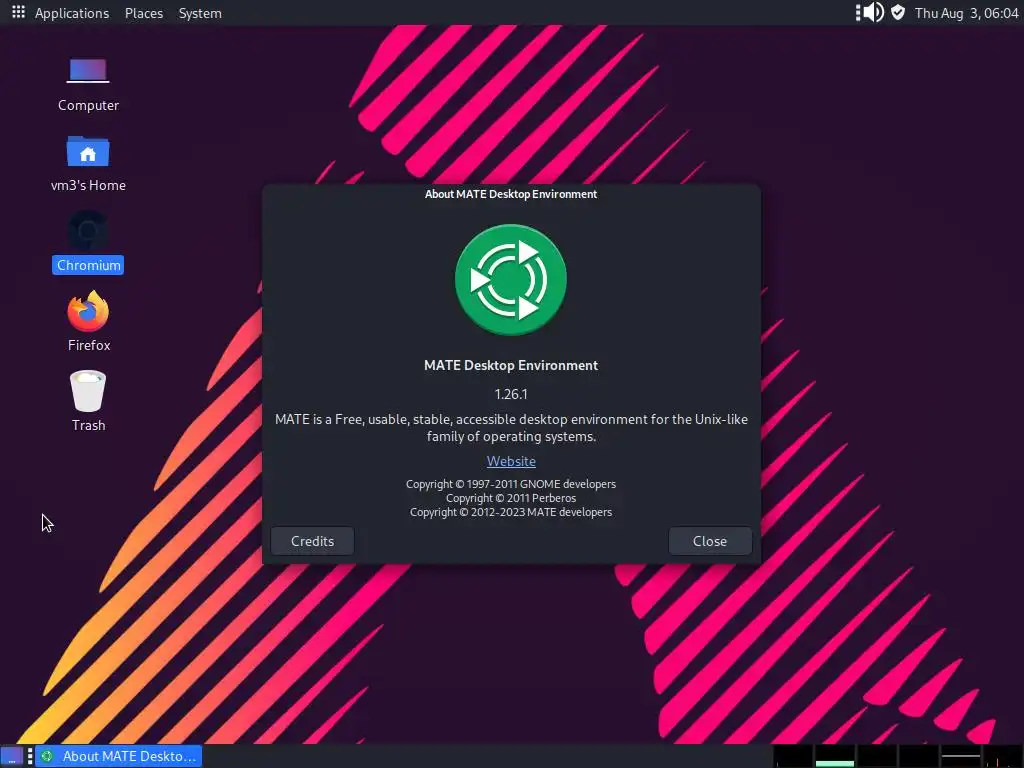Image resolution: width=1024 pixels, height=768 pixels.
Task: Click the About MATE Desktop Environment dialog title
Action: [511, 194]
